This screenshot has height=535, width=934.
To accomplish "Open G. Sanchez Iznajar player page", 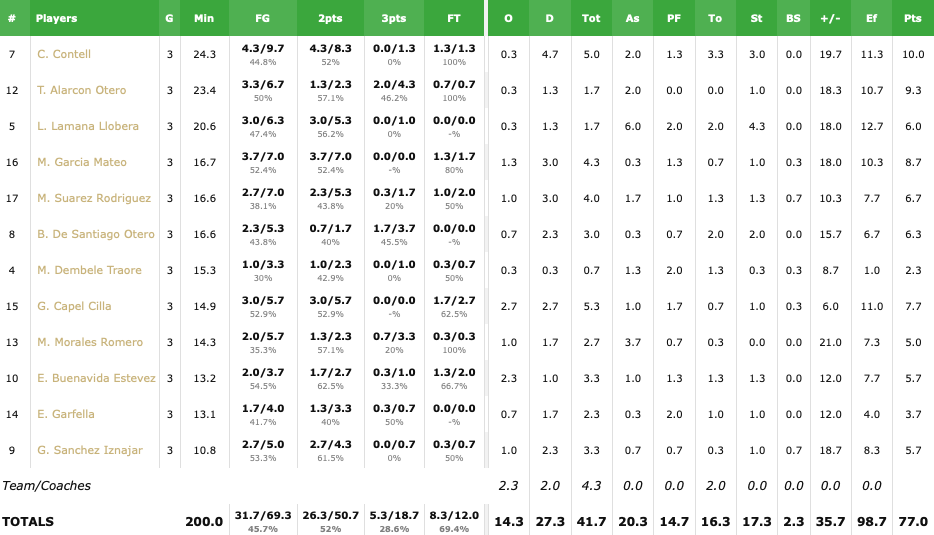I will click(90, 450).
